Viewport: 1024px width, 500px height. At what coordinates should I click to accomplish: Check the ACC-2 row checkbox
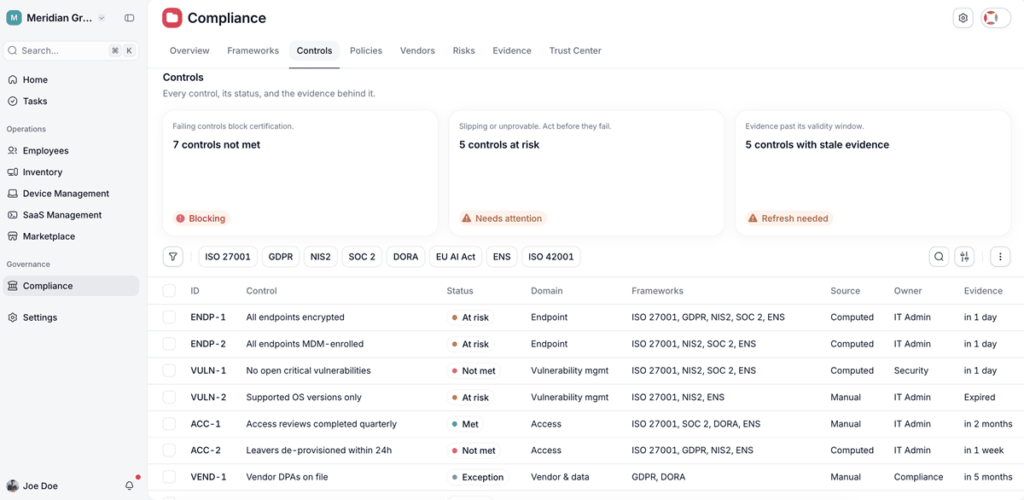point(169,450)
